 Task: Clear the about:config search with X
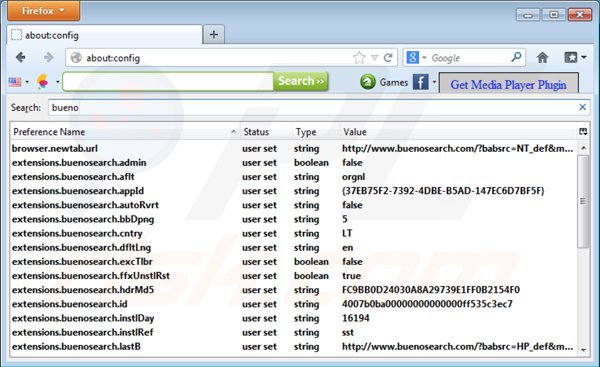pyautogui.click(x=582, y=107)
